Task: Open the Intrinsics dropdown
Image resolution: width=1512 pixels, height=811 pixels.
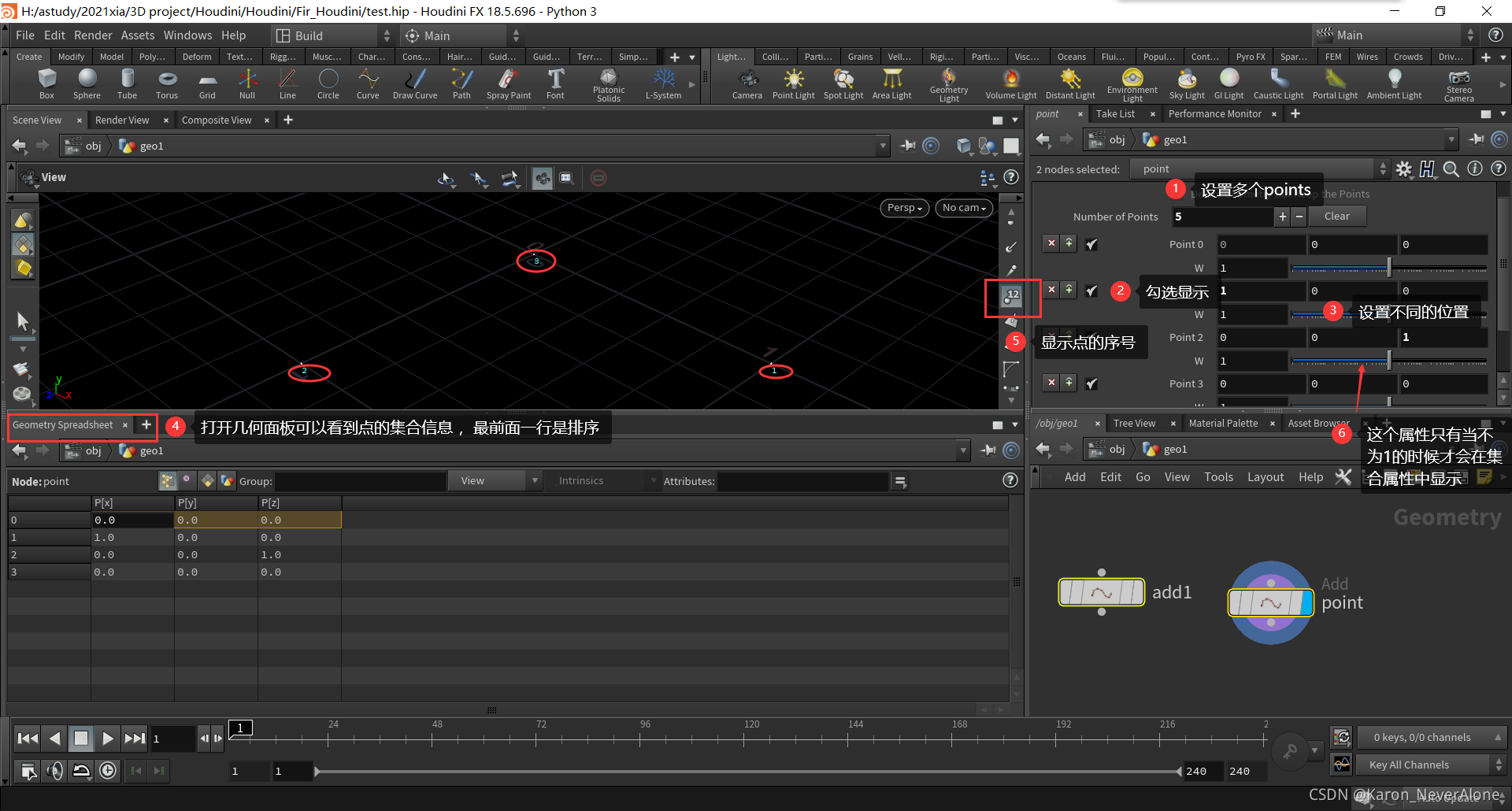Action: tap(606, 480)
